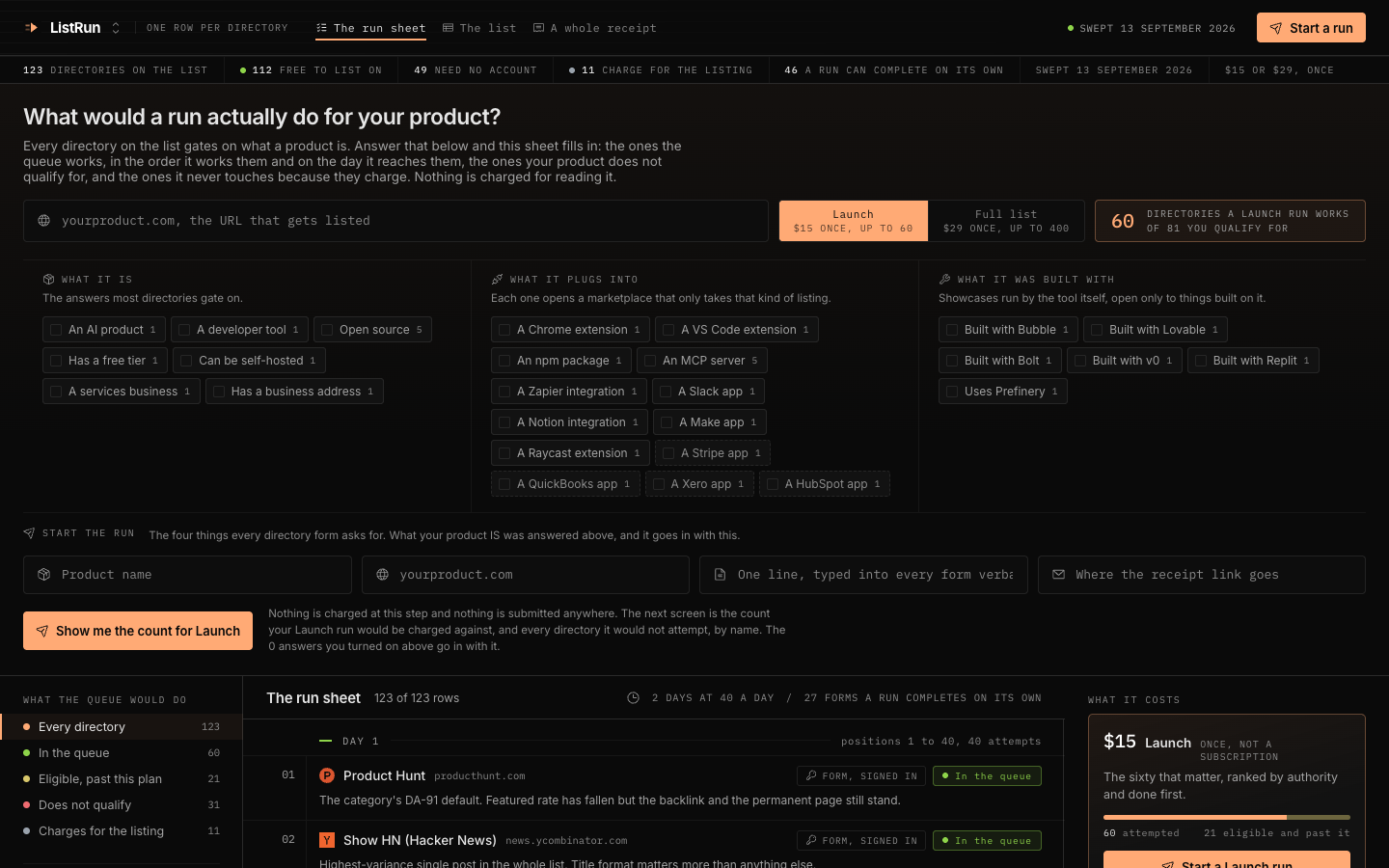Open The list tab
Viewport: 1389px width, 868px height.
point(479,28)
